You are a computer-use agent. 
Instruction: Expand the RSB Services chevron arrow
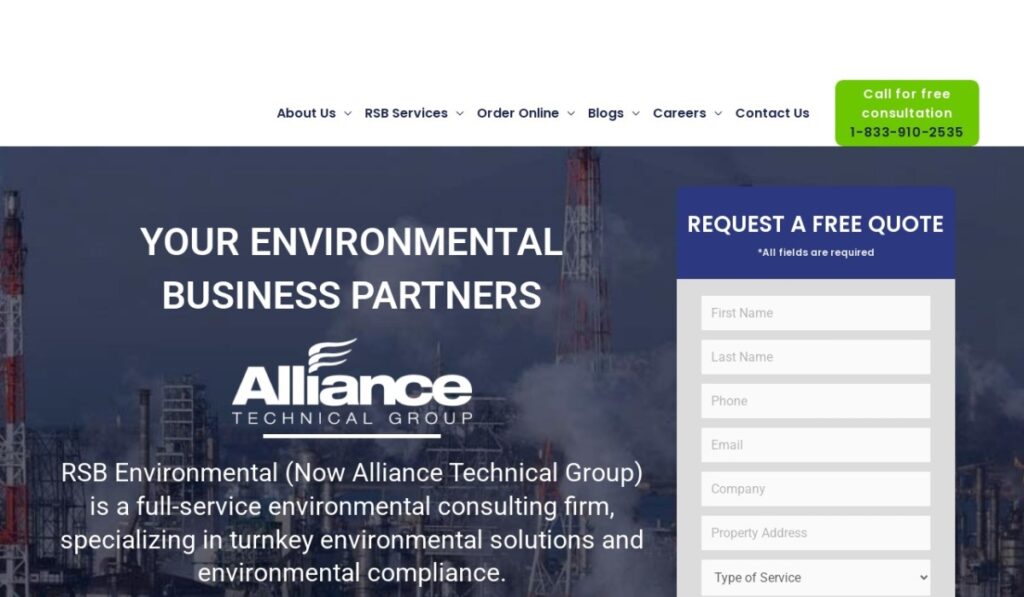[460, 114]
